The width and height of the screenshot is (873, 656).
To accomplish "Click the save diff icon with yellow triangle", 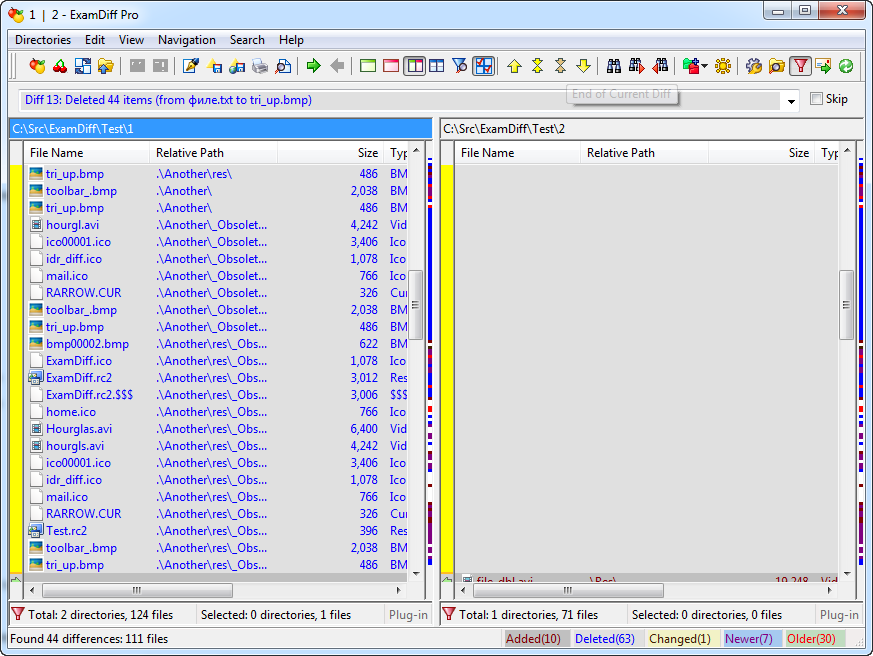I will point(214,66).
